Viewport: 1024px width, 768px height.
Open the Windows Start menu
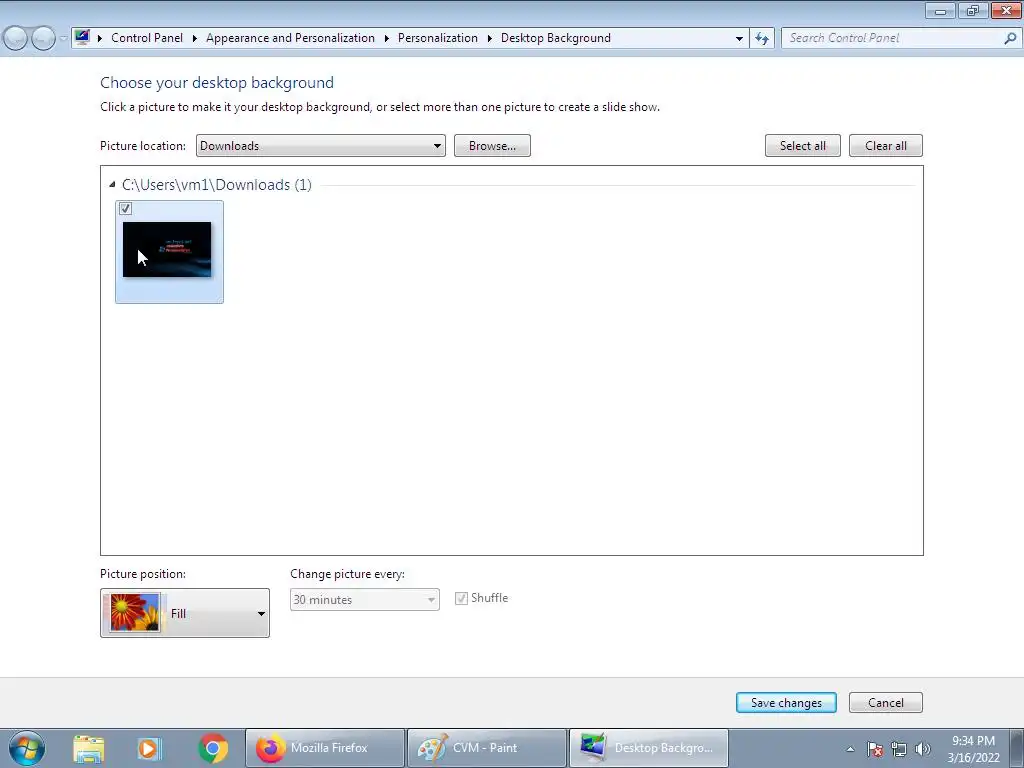pos(26,748)
